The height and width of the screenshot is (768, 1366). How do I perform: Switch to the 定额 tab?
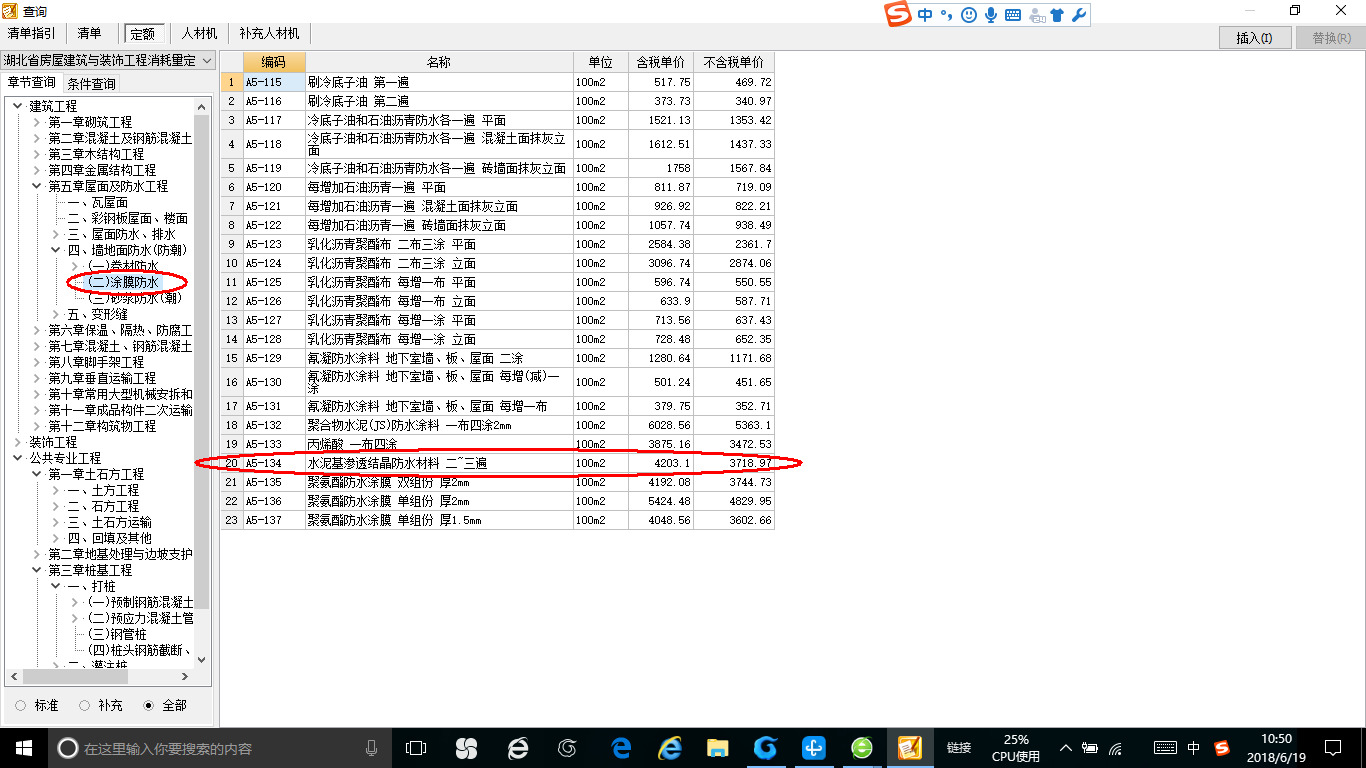[x=145, y=34]
